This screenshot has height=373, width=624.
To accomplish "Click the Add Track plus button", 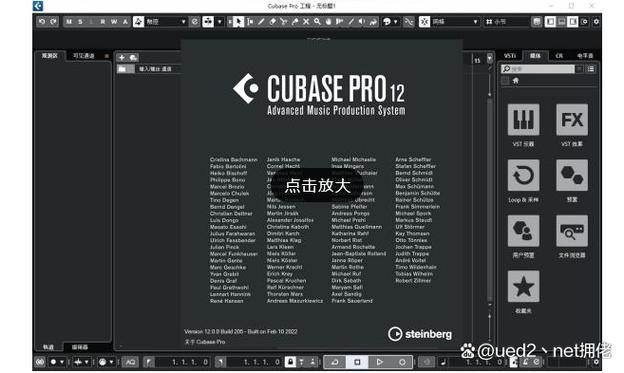I will coord(122,57).
